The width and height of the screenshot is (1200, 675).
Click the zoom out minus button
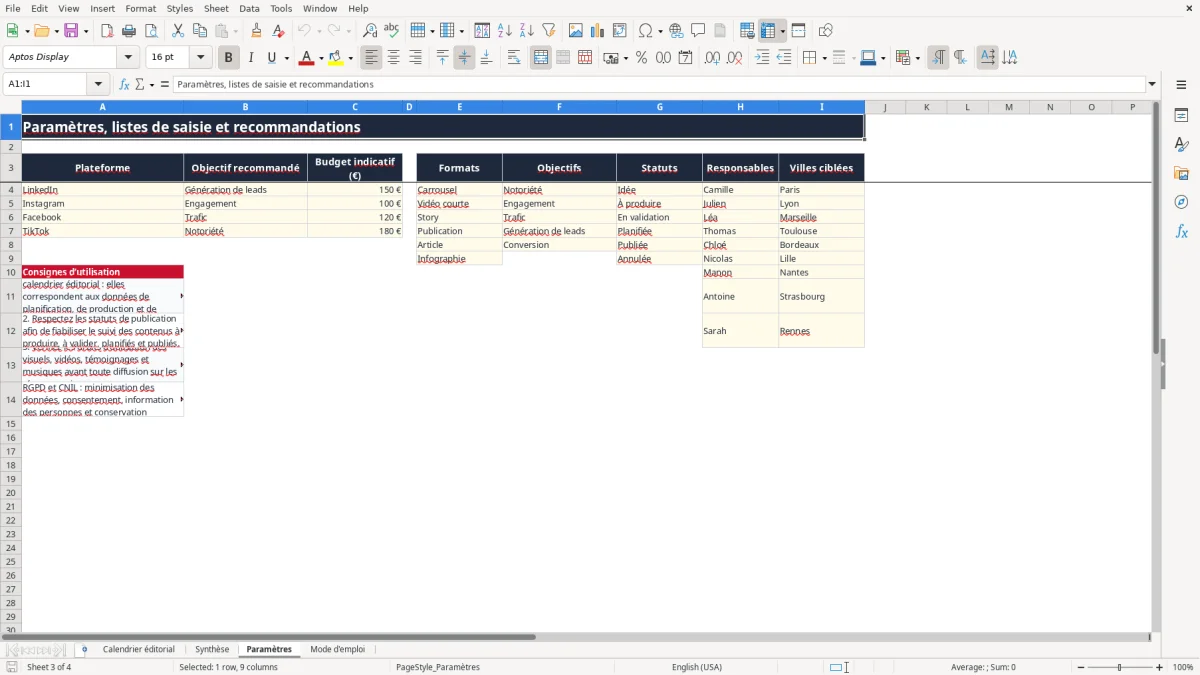click(1081, 667)
